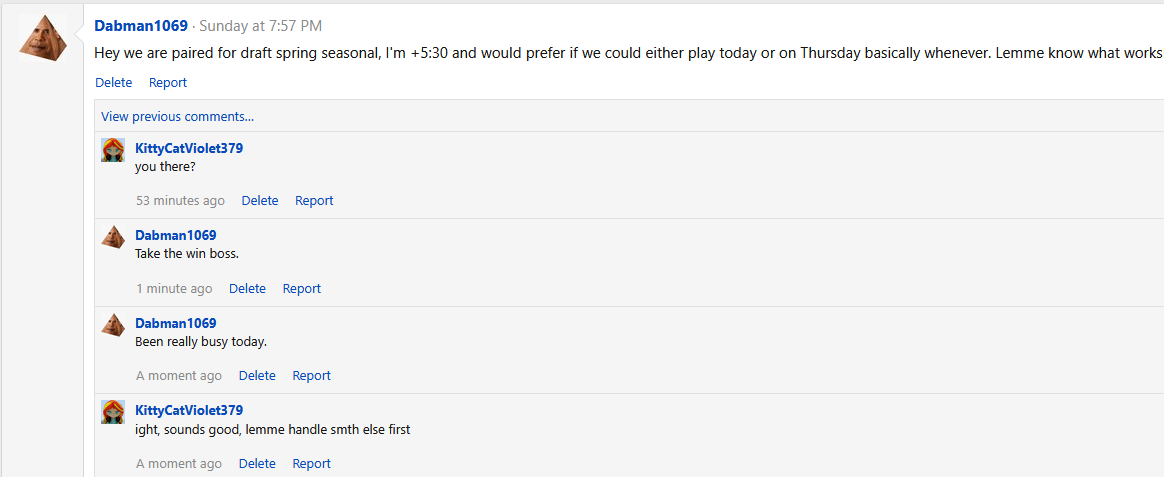Delete the 'Take the win boss.' comment

click(x=247, y=289)
